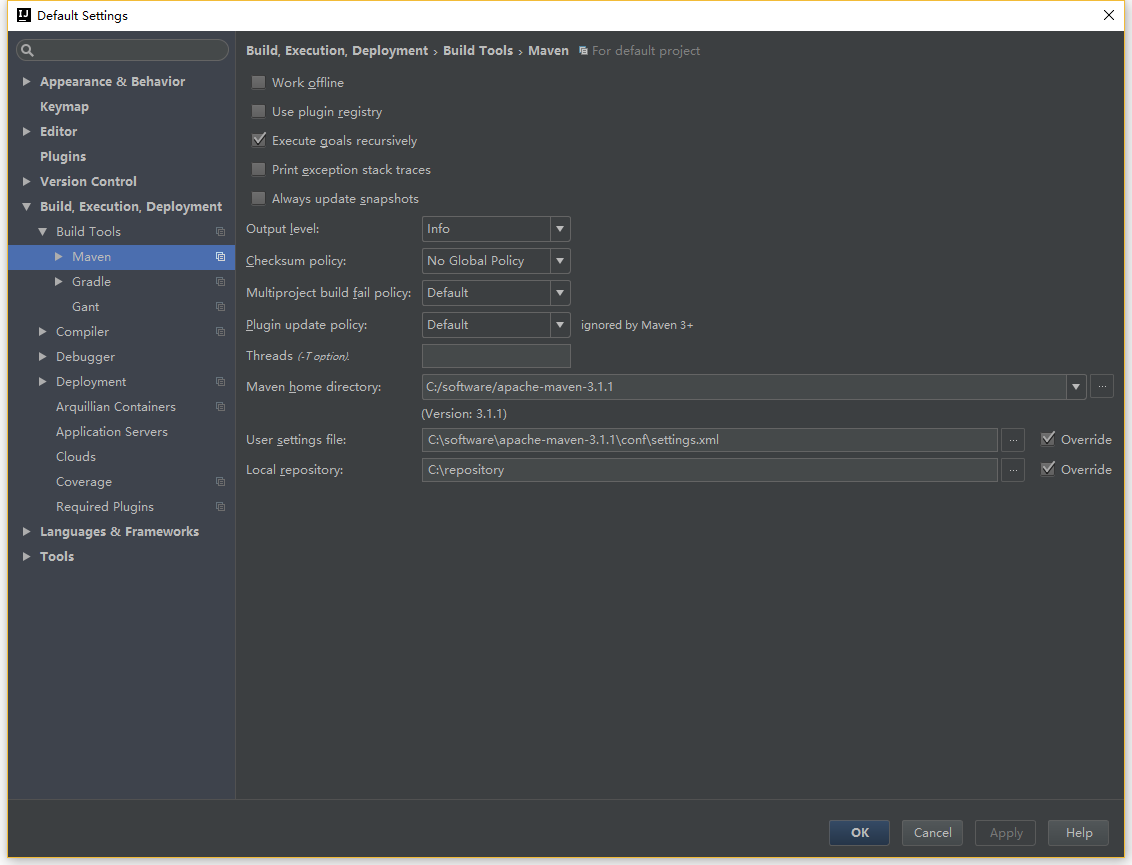Click the project-level icon beside Gradle
Viewport: 1132px width, 865px height.
tap(220, 282)
